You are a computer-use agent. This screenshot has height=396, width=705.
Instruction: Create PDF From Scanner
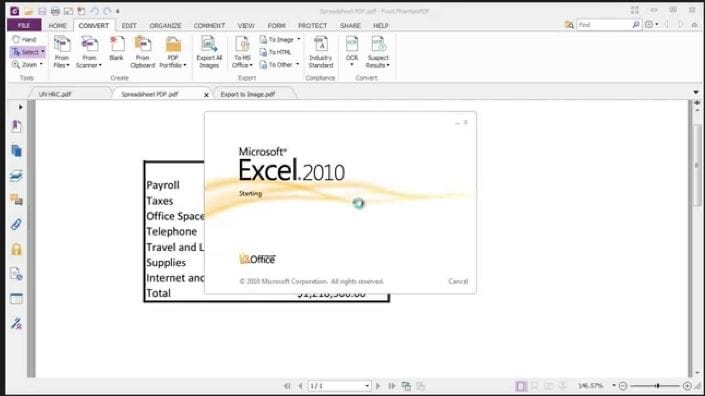[89, 52]
